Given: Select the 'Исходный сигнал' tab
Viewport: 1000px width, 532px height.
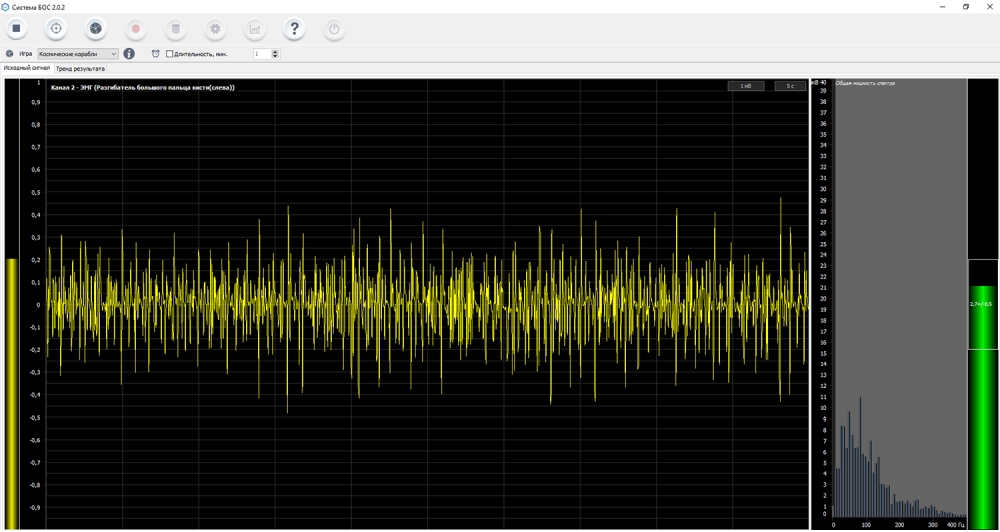Looking at the screenshot, I should tap(27, 69).
